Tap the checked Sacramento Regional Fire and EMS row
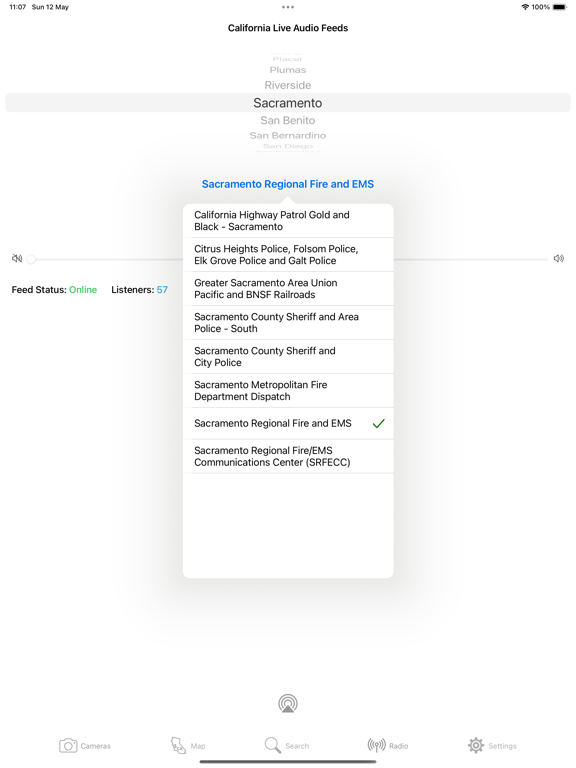The image size is (576, 768). pyautogui.click(x=288, y=423)
